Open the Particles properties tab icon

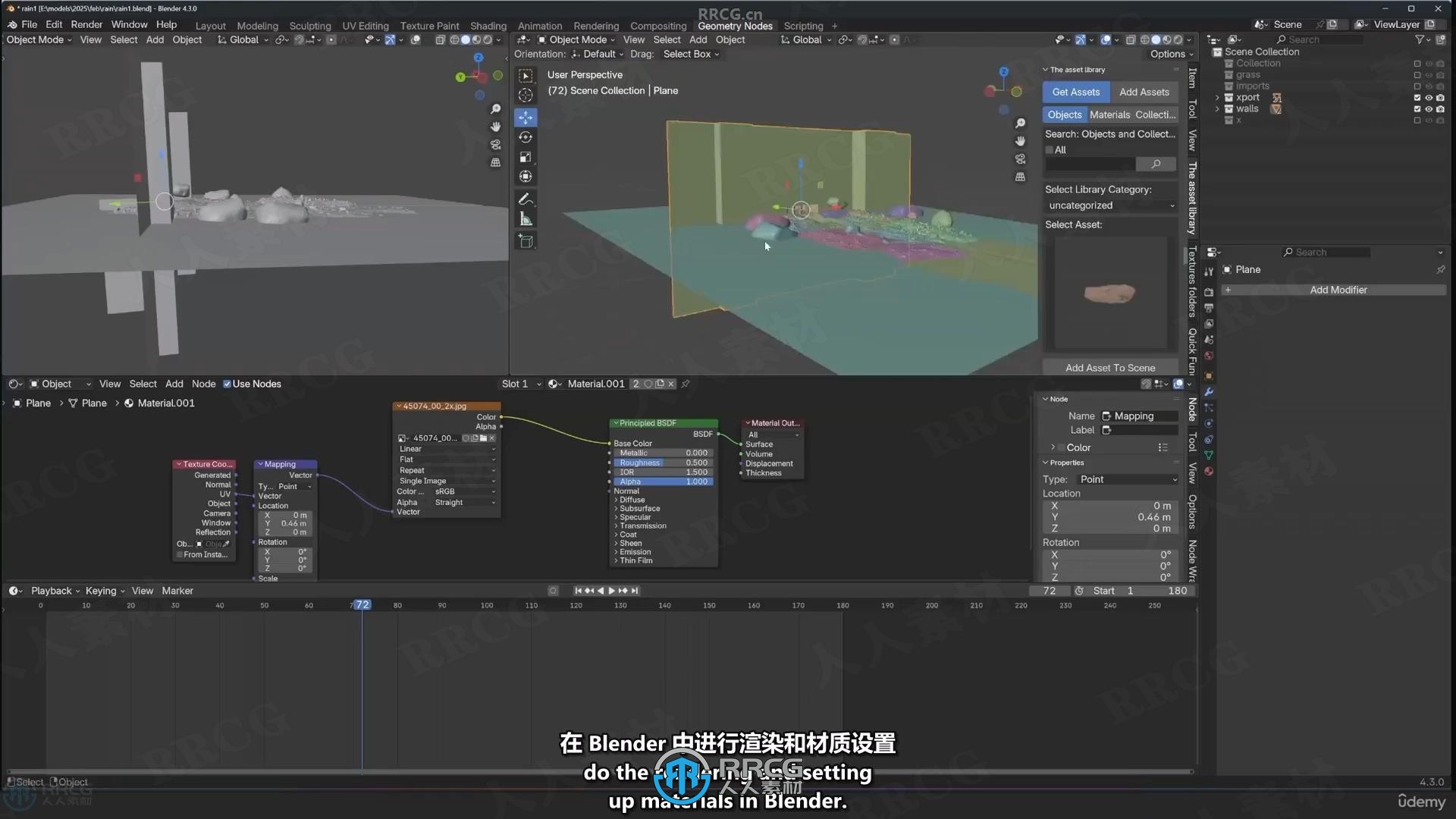(x=1209, y=408)
